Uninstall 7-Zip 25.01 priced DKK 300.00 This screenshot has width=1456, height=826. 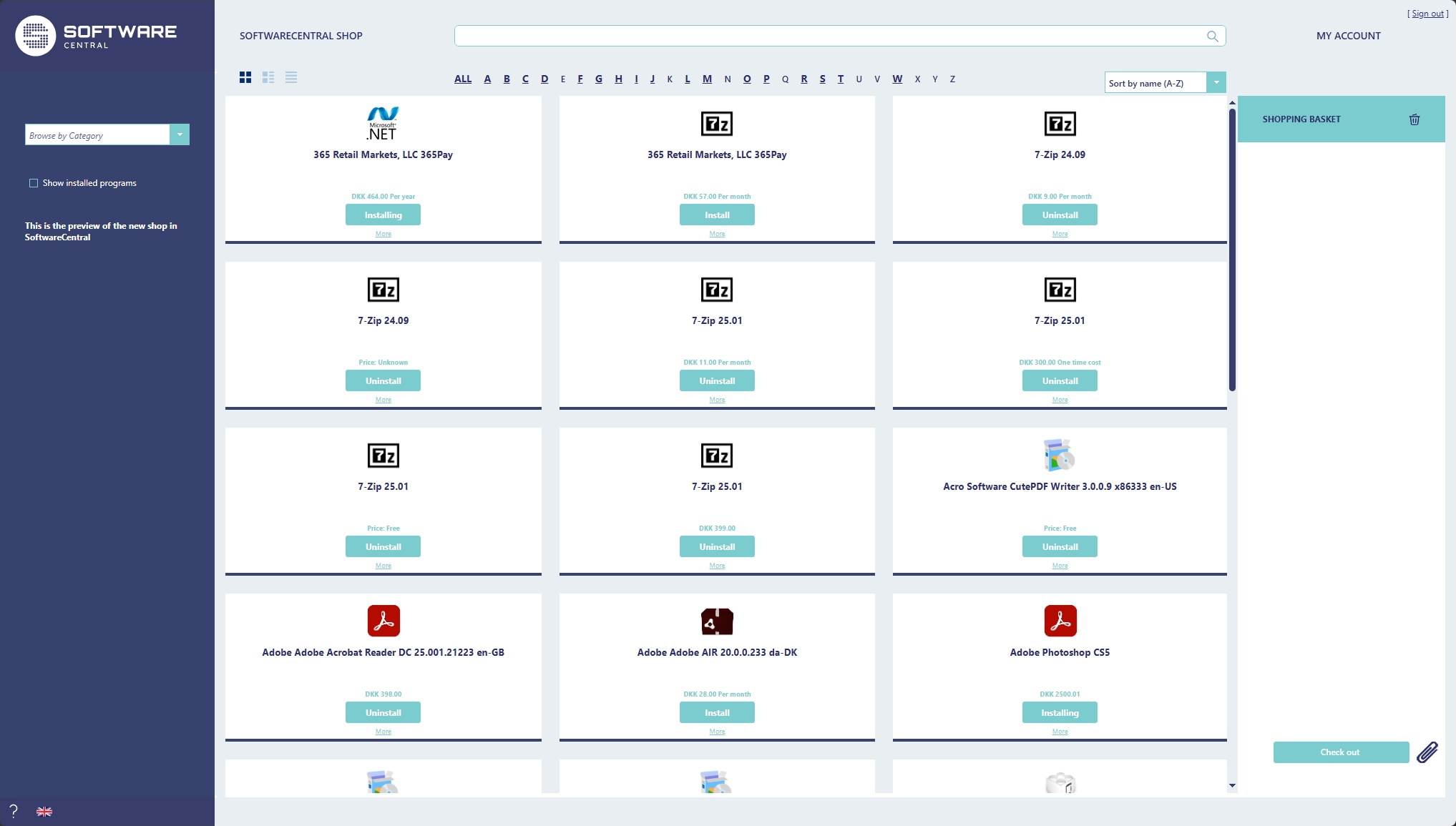pos(1060,380)
